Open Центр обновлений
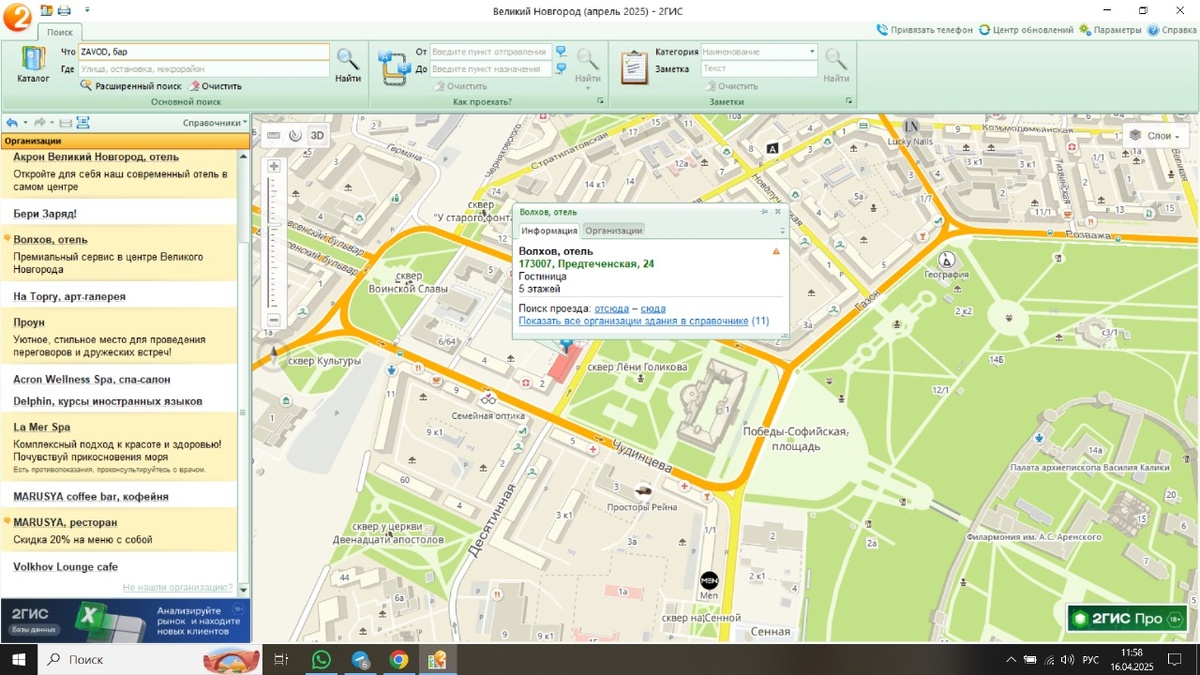 [x=1026, y=30]
